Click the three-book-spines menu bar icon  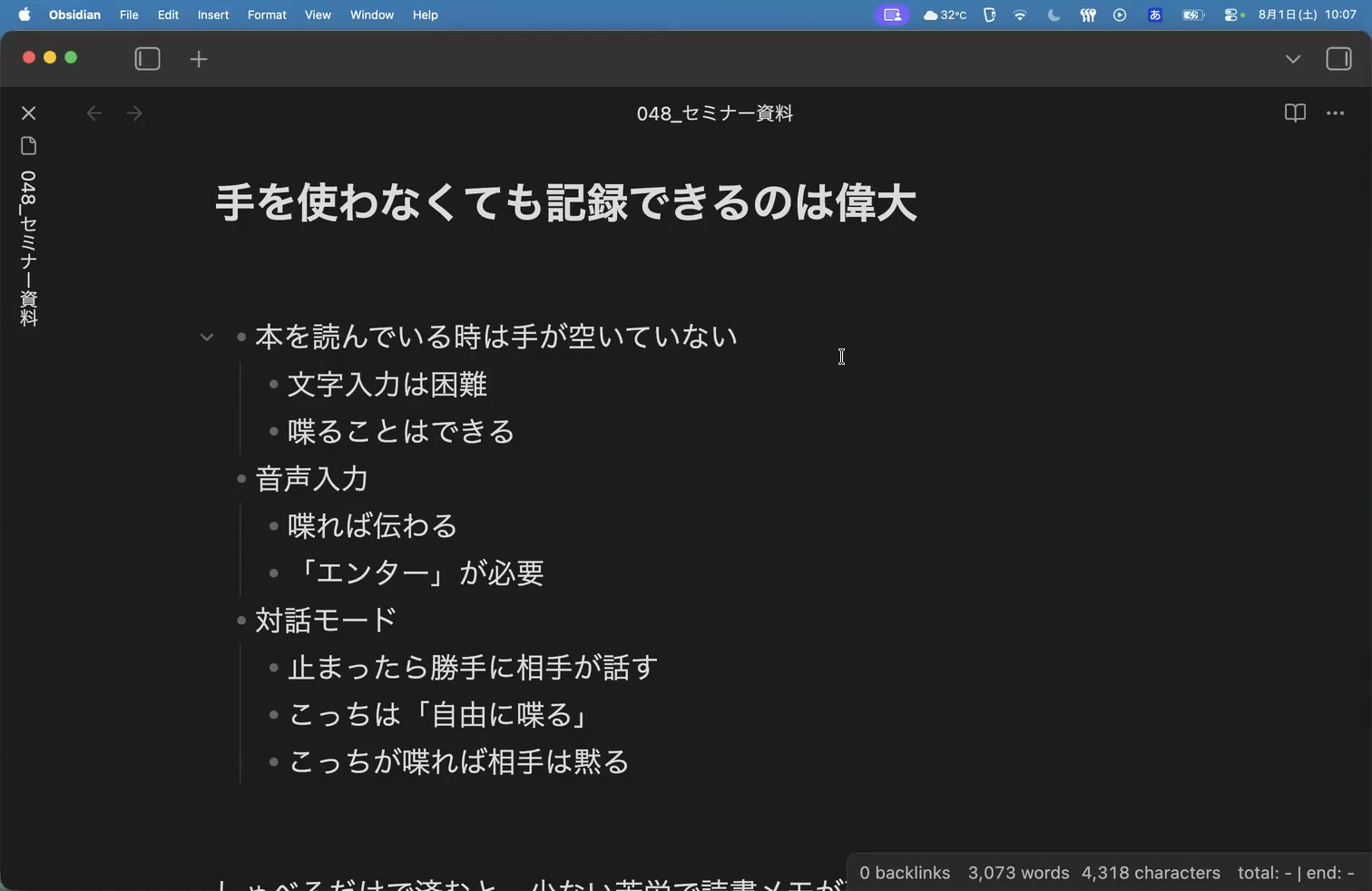point(1087,15)
